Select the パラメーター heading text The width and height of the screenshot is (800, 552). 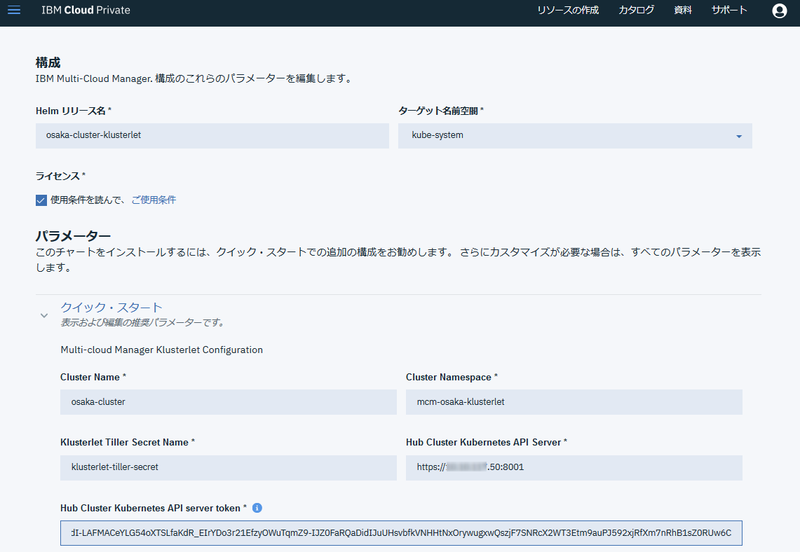tap(73, 236)
